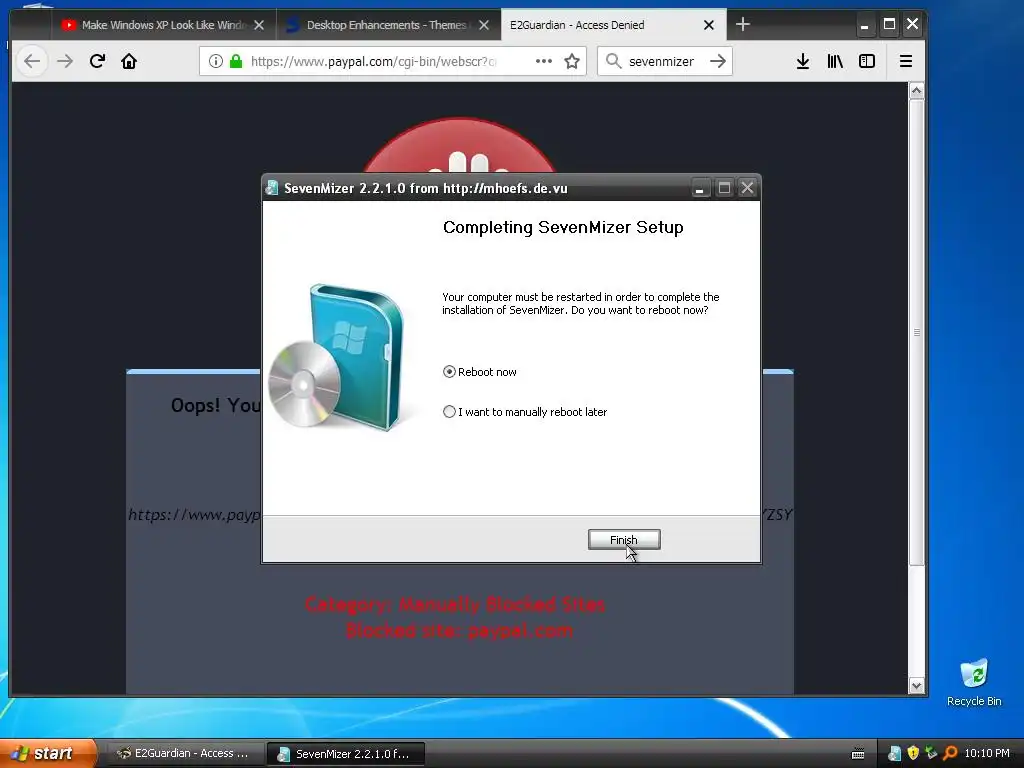Open the Firefox hamburger menu
The height and width of the screenshot is (768, 1024).
click(x=906, y=61)
